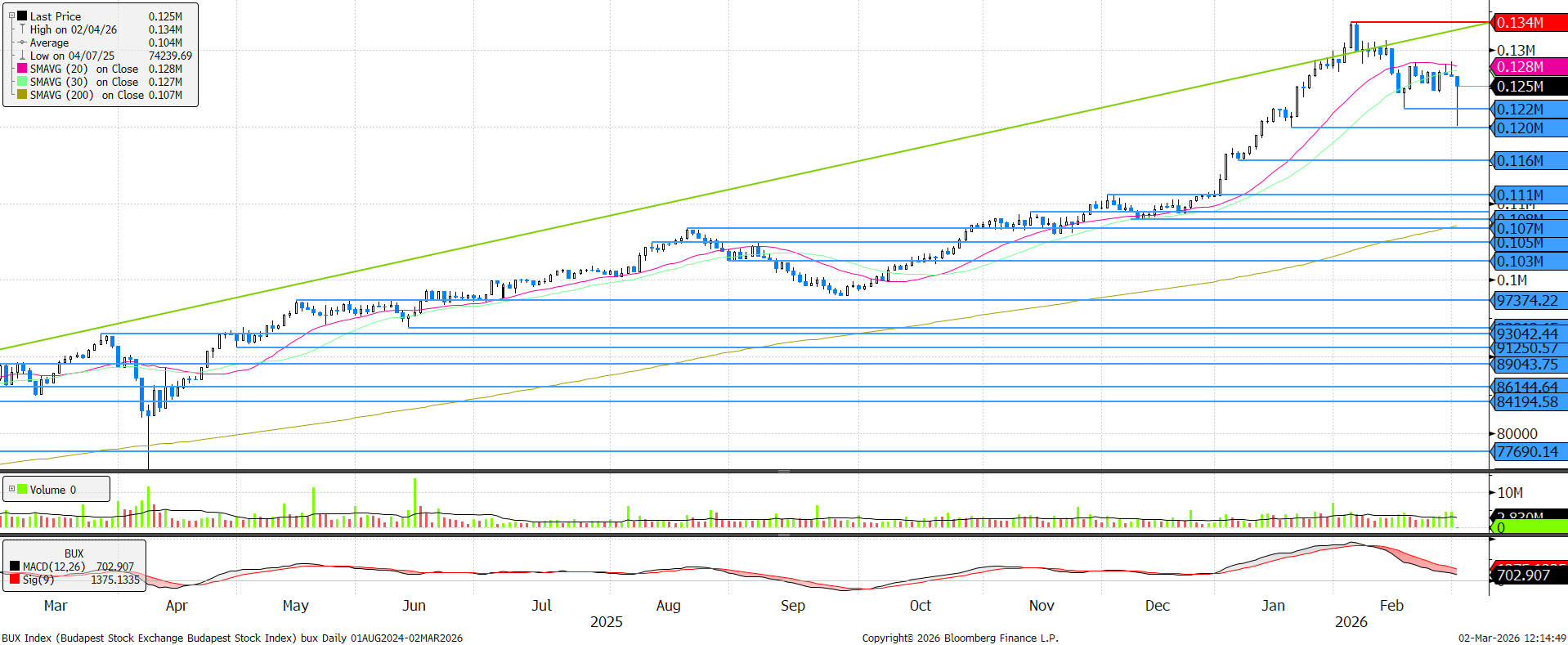The height and width of the screenshot is (645, 1568).
Task: Click the splitter between price and volume panels
Action: (783, 472)
